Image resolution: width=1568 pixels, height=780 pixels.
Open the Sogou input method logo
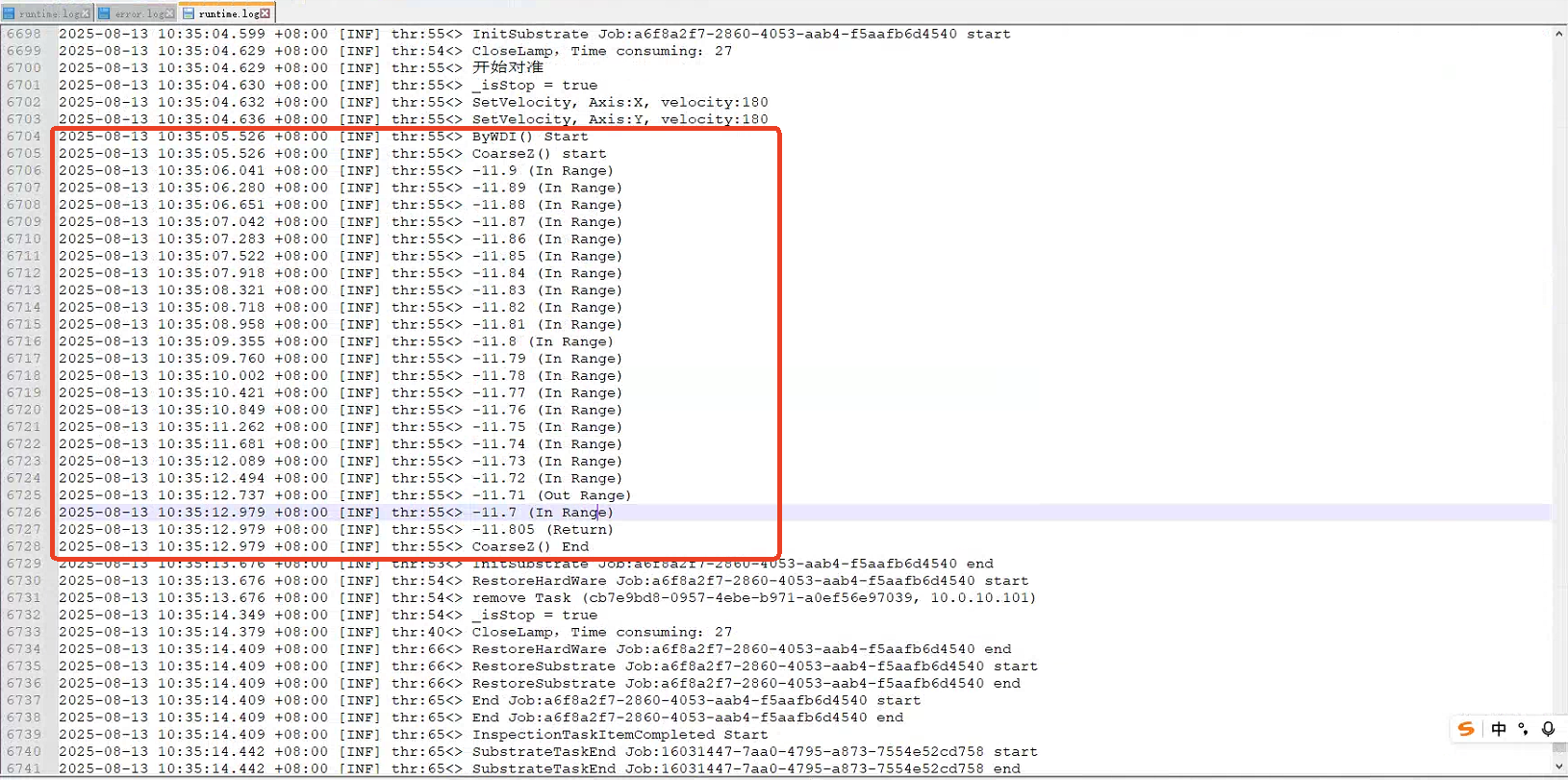pyautogui.click(x=1466, y=729)
